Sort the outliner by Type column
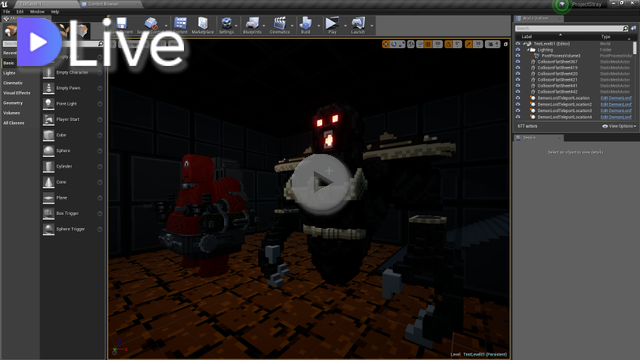640x360 pixels. (606, 37)
